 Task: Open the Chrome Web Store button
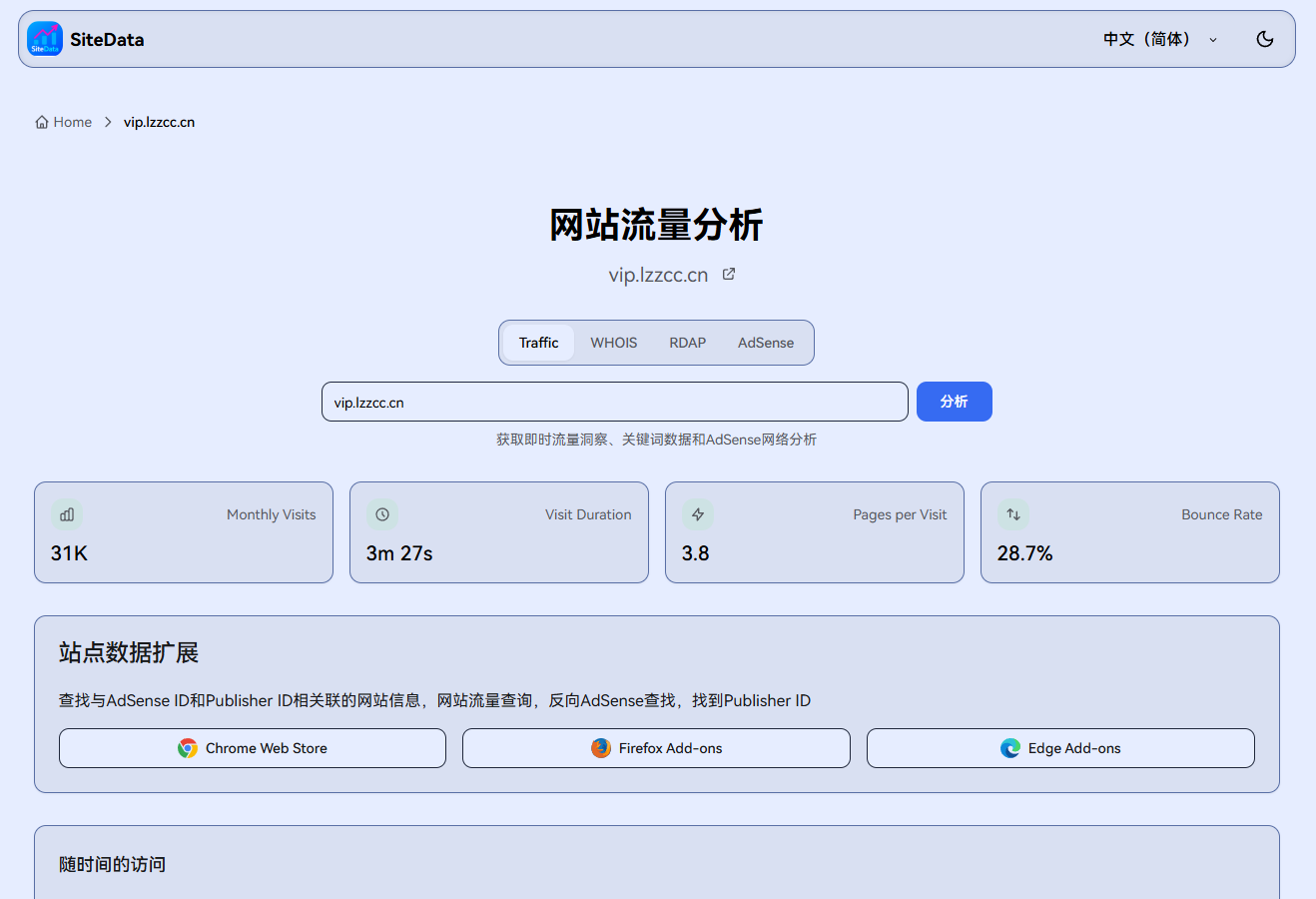[x=253, y=748]
